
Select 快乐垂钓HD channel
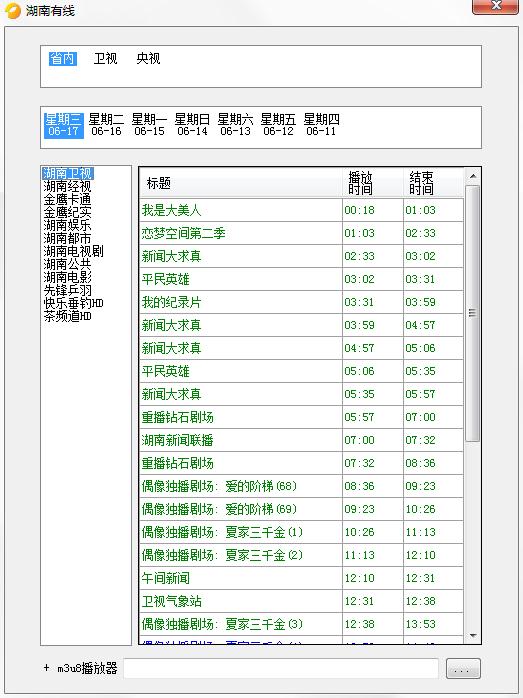[73, 303]
